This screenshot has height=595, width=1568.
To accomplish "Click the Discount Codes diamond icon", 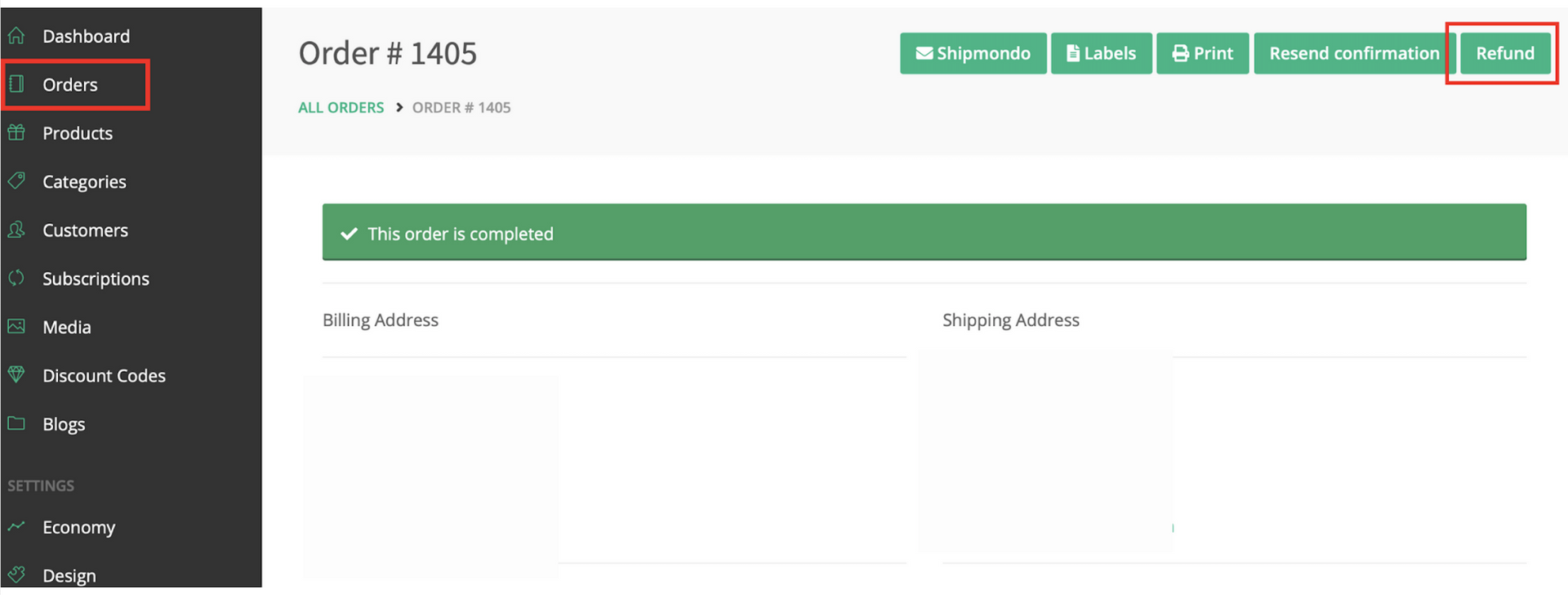I will (x=16, y=375).
